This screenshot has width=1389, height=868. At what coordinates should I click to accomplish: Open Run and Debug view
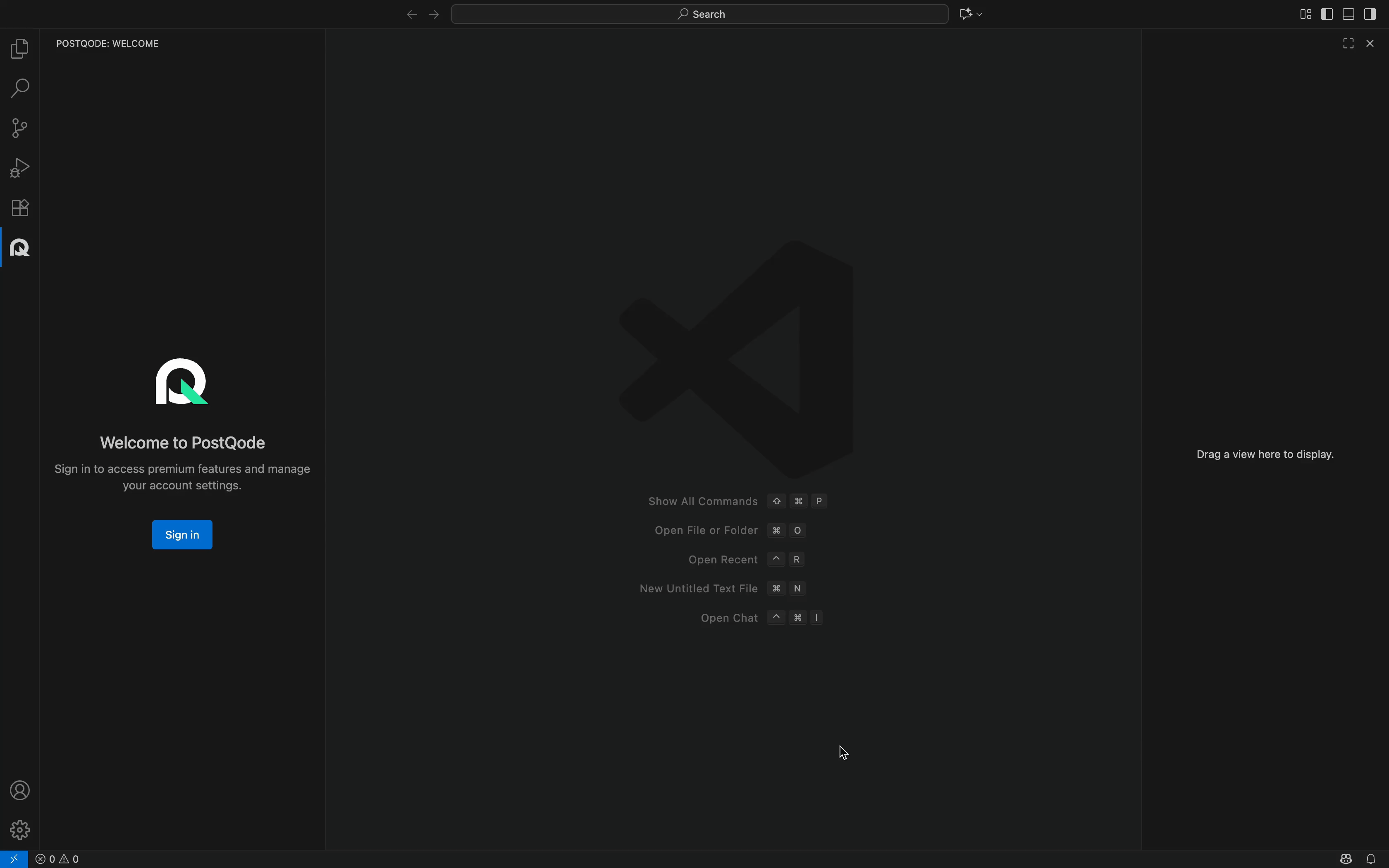(x=19, y=168)
